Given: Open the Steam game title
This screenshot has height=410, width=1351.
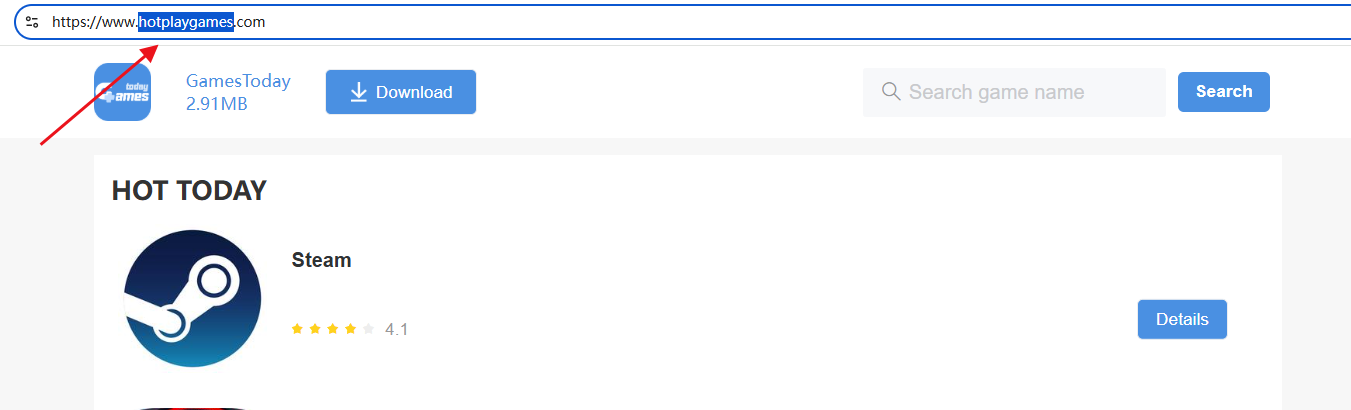Looking at the screenshot, I should click(x=321, y=260).
